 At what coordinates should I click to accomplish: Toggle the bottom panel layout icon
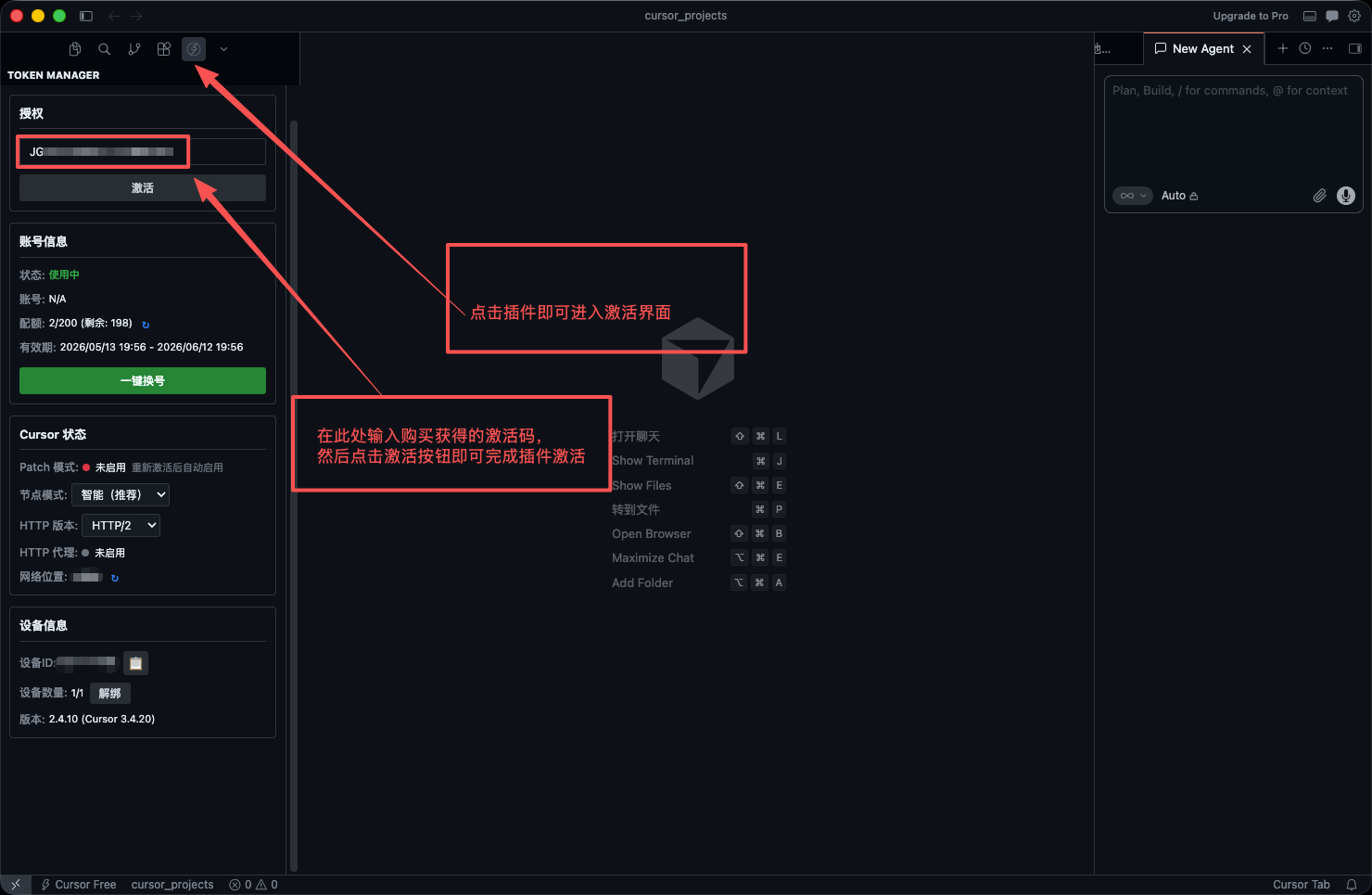pyautogui.click(x=1310, y=16)
